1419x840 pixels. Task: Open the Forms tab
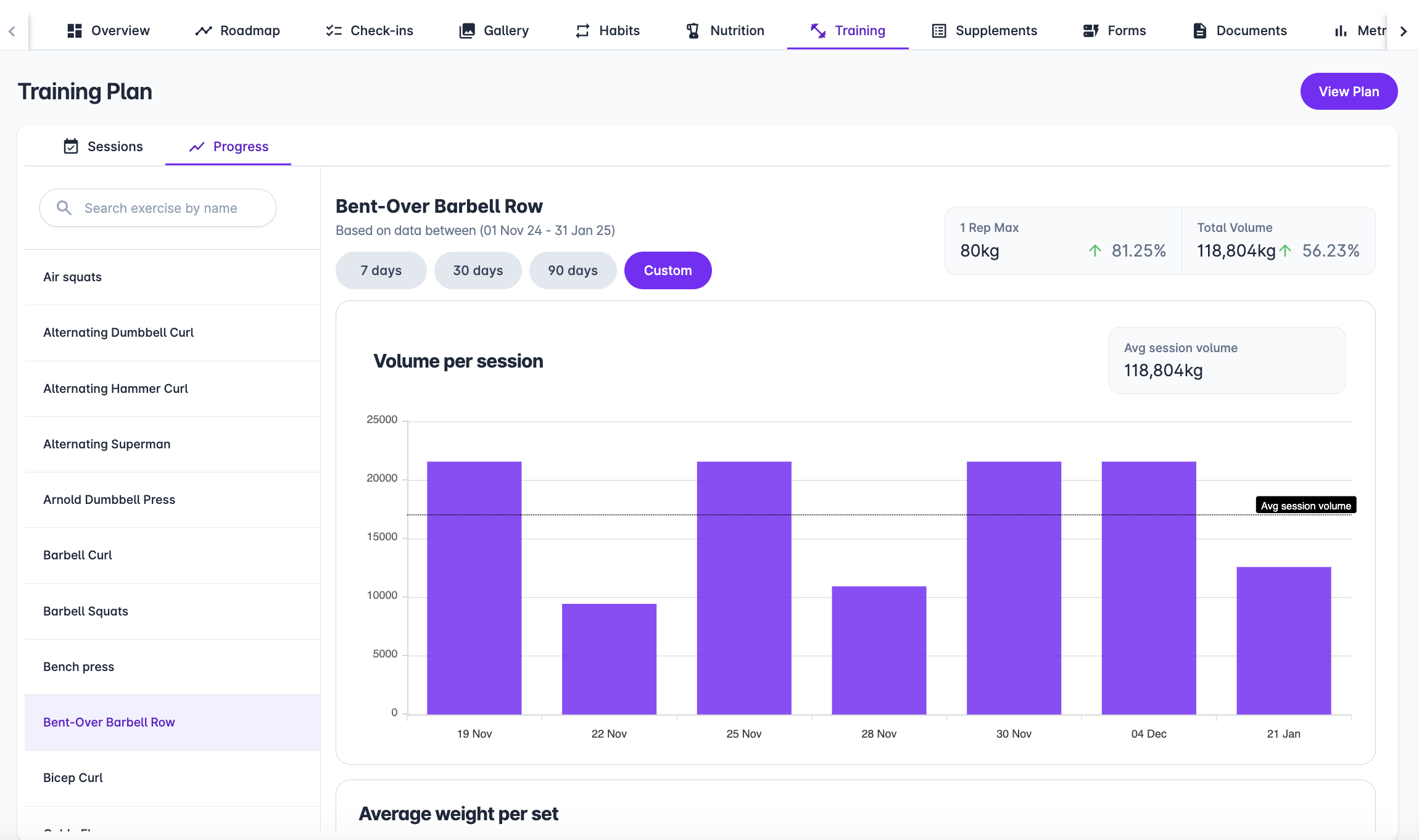click(1114, 31)
